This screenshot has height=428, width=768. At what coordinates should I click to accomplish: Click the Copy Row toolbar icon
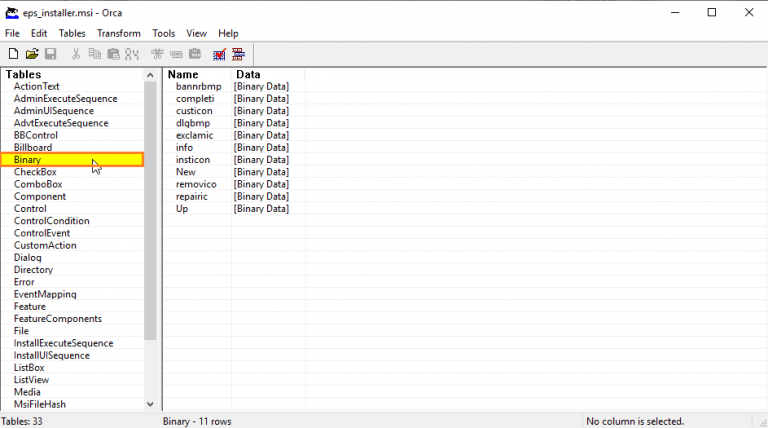coord(176,54)
